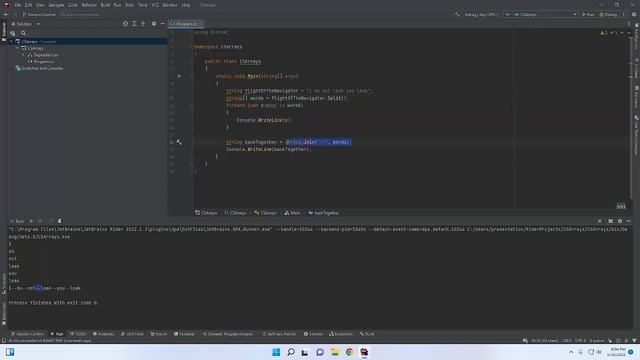This screenshot has width=640, height=360.
Task: Click Rider icon in taskbar
Action: (x=364, y=352)
